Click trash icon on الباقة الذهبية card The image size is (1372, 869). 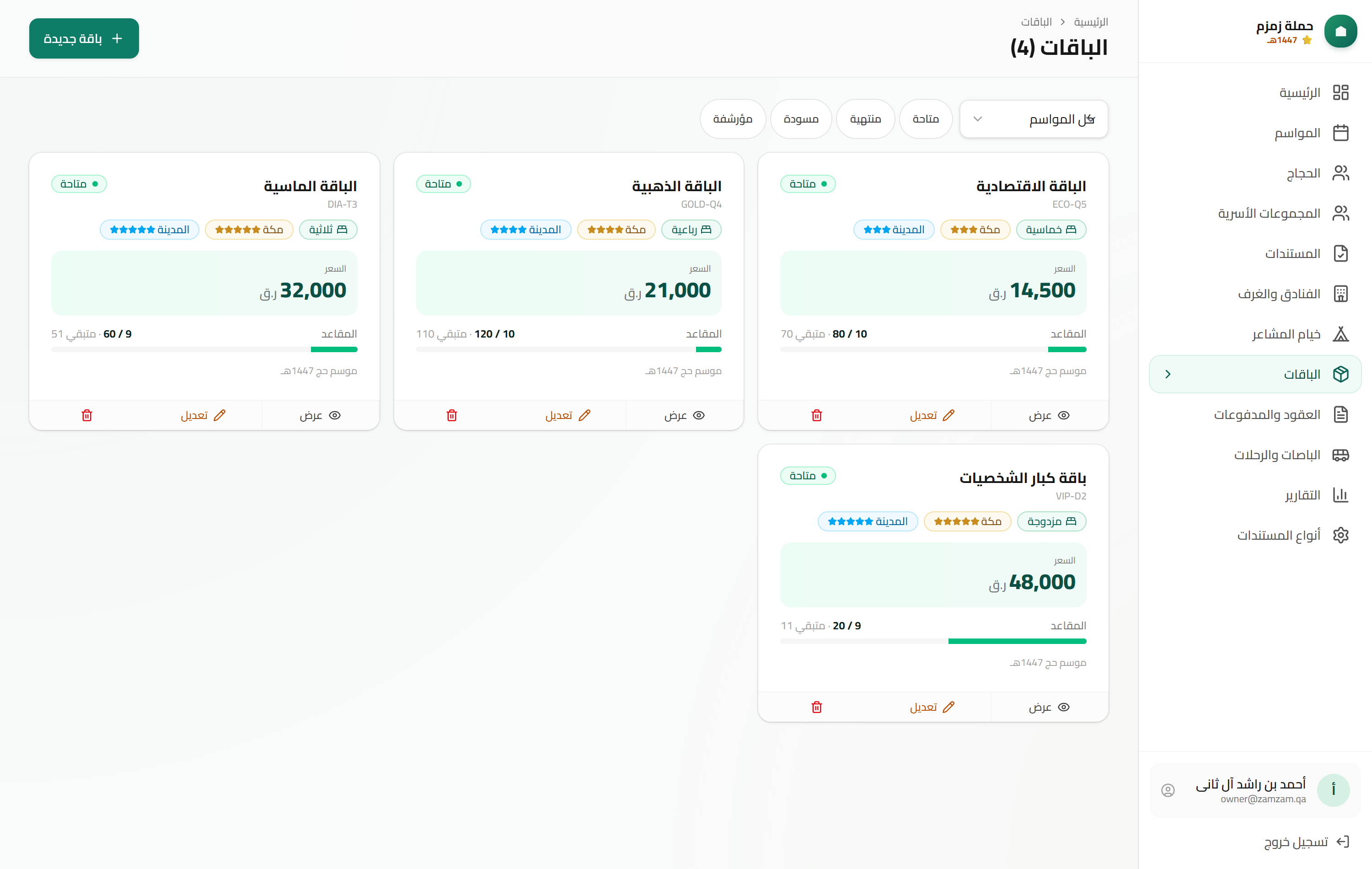(452, 415)
